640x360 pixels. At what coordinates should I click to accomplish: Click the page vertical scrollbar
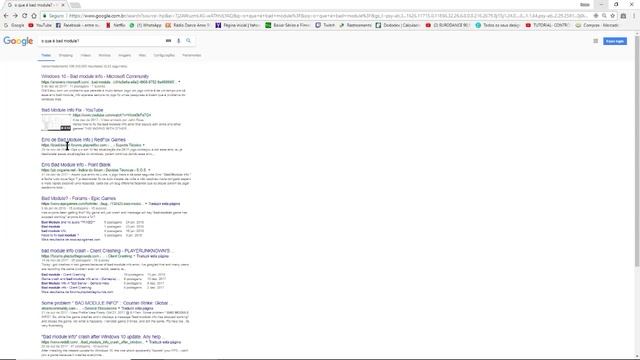point(637,151)
